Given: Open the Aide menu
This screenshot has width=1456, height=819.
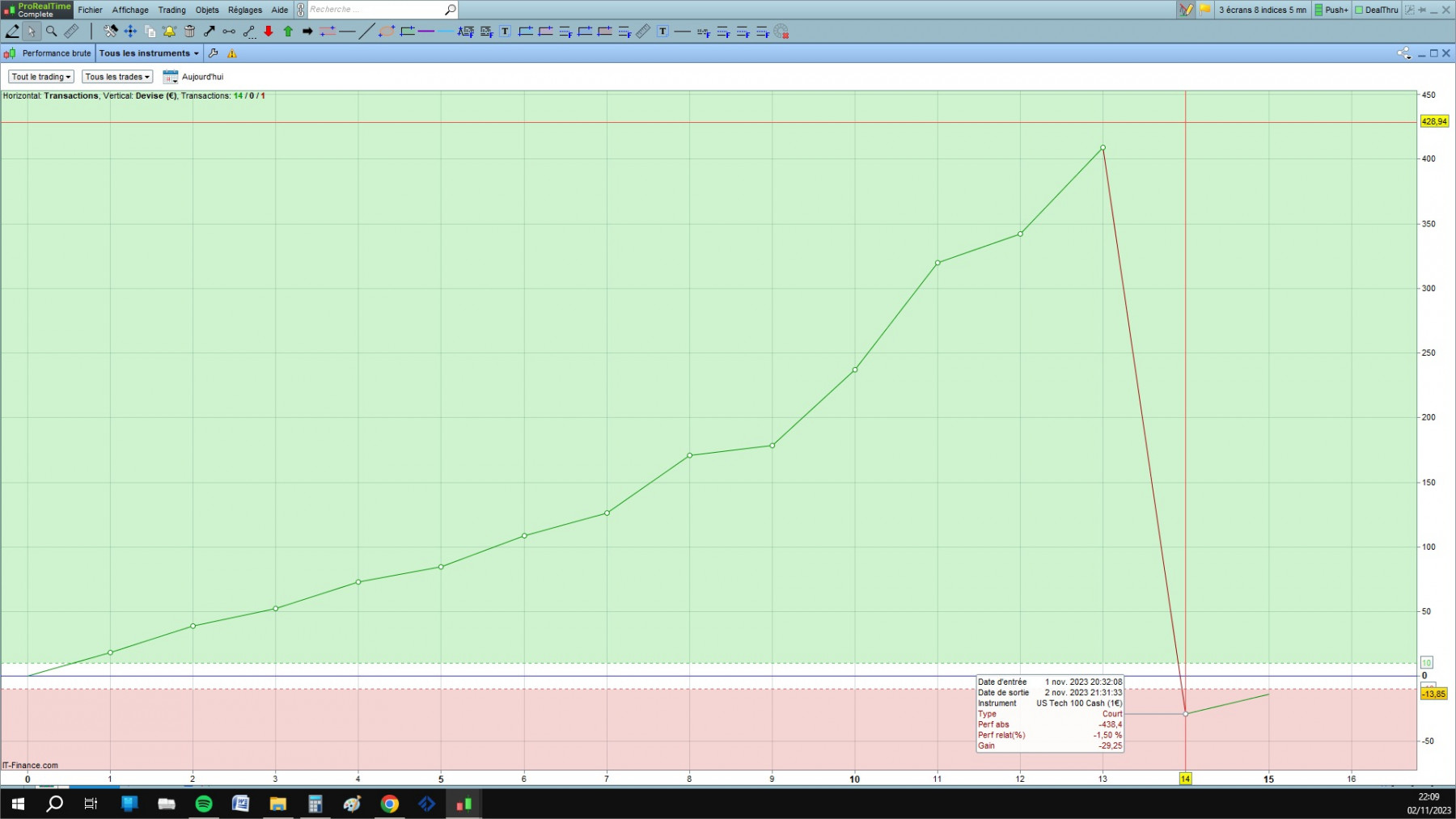Looking at the screenshot, I should [280, 10].
